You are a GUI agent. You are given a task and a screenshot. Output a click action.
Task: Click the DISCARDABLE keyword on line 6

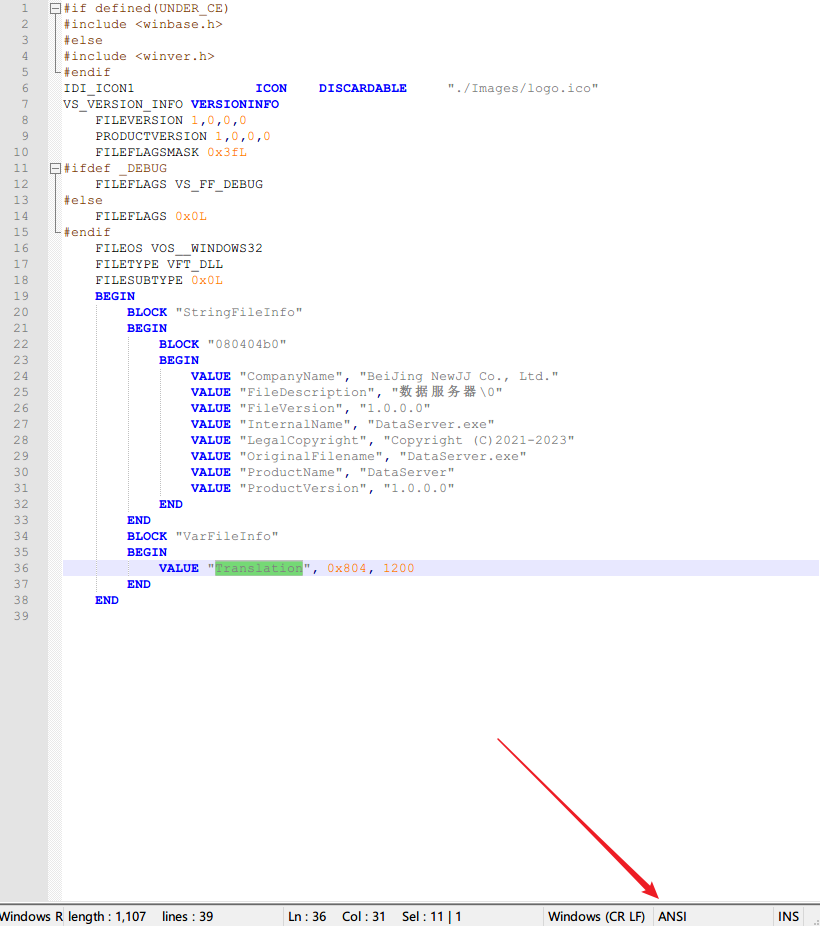(x=362, y=88)
